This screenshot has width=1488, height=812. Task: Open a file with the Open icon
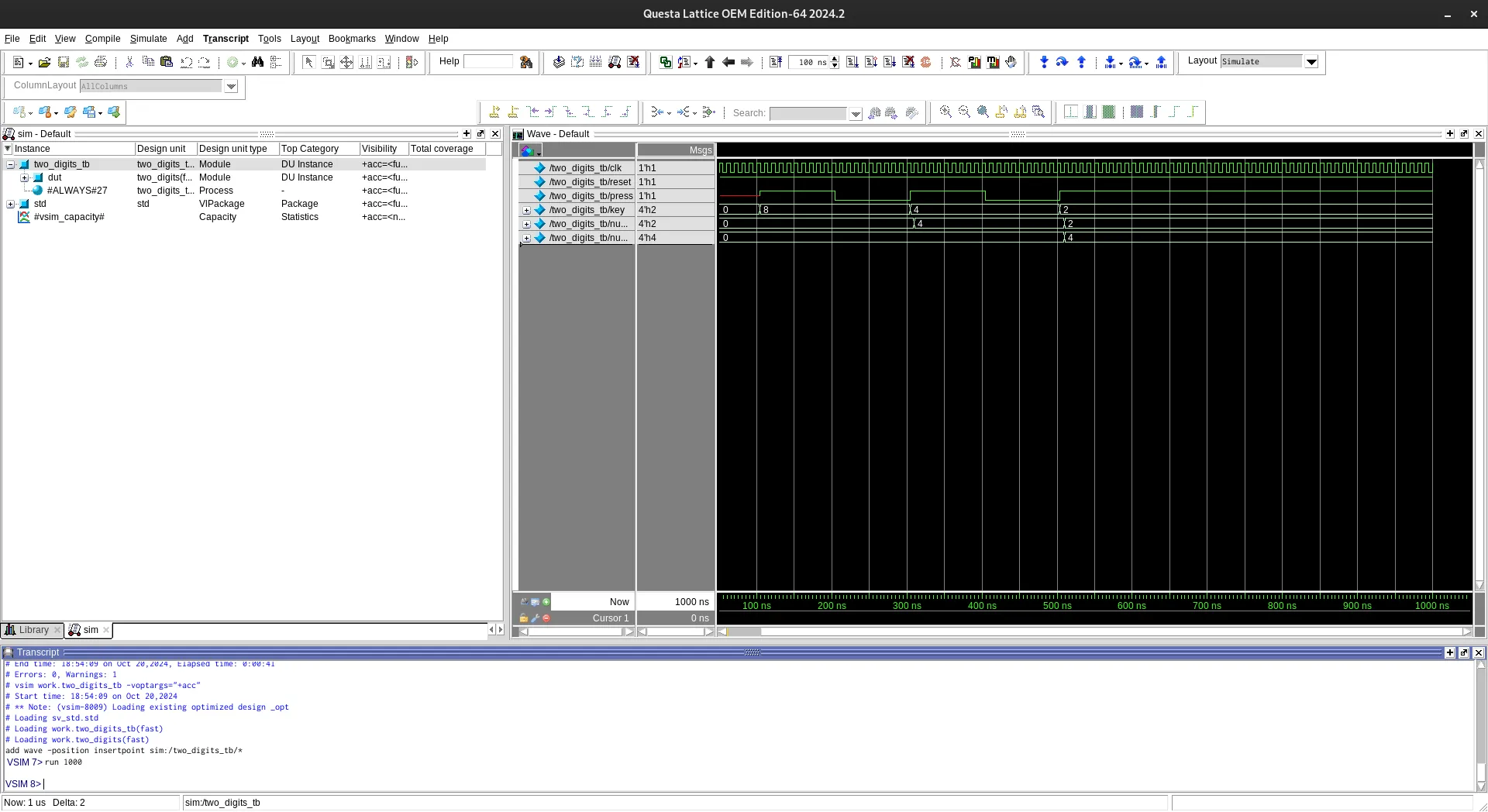pos(44,62)
